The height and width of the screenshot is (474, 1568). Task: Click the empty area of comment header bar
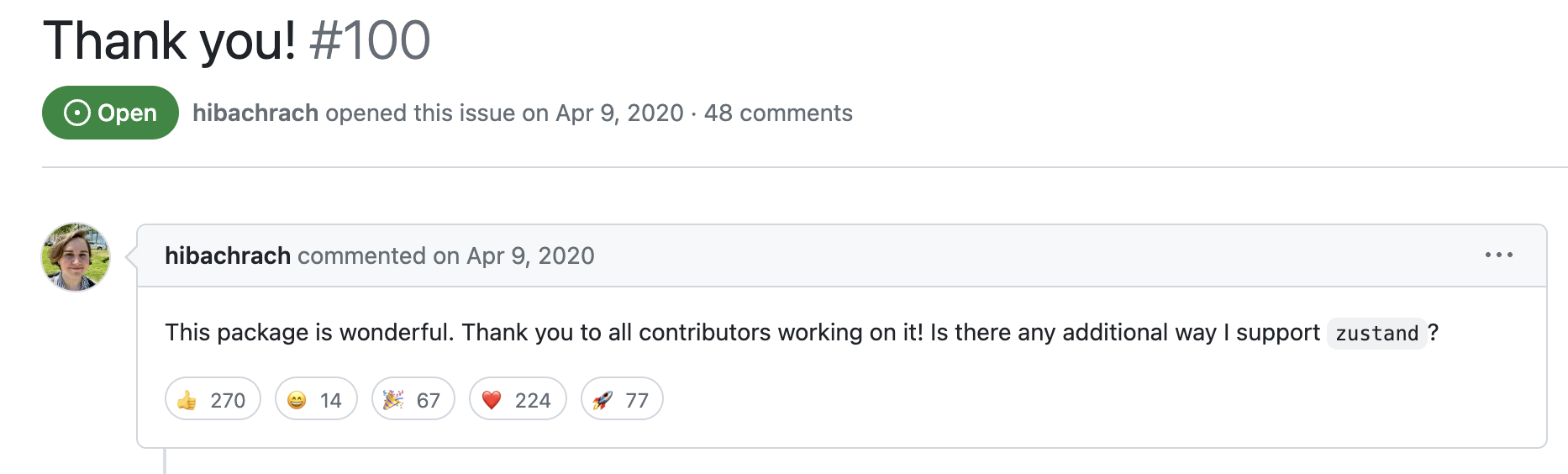[1008, 255]
